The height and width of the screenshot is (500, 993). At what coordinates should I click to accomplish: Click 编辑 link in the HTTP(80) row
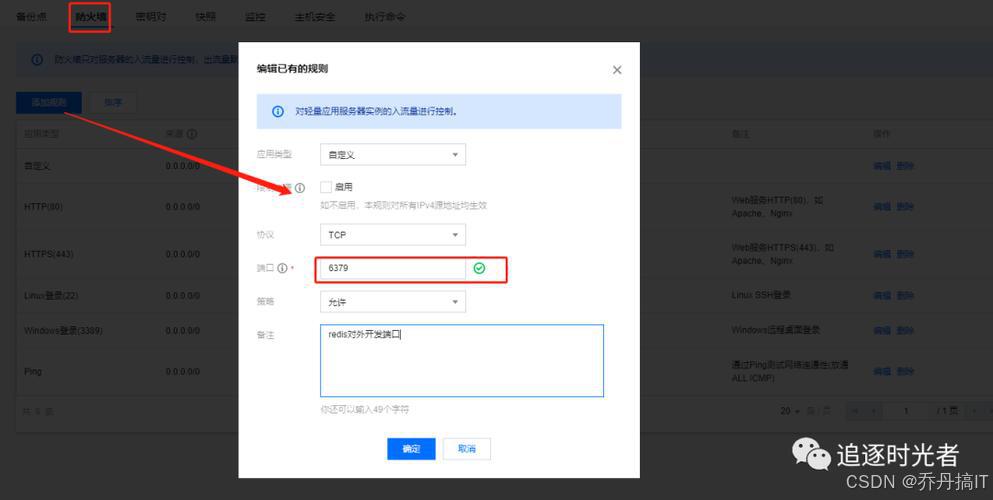point(882,206)
